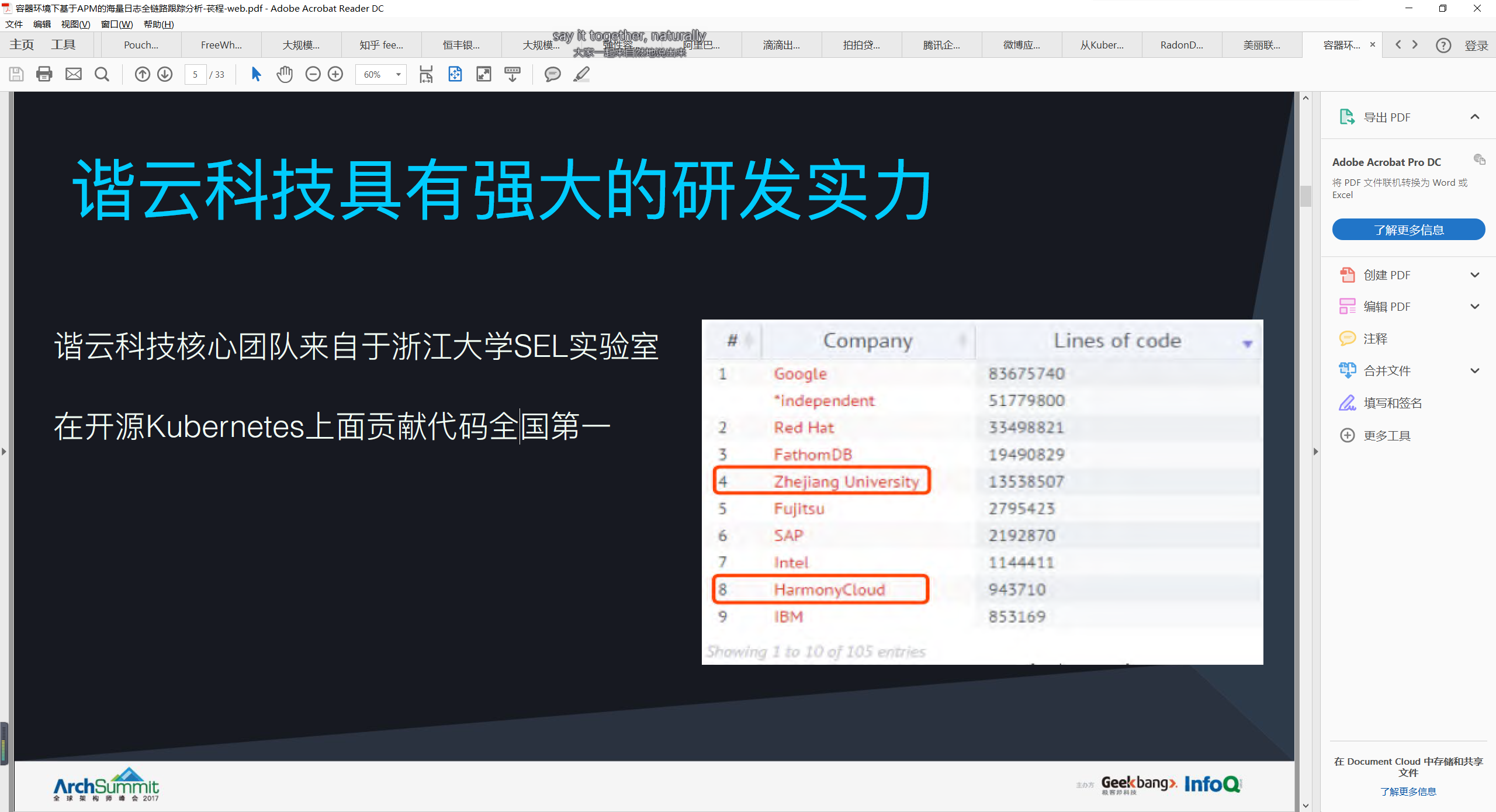Click the fit page icon
Image resolution: width=1496 pixels, height=812 pixels.
[x=455, y=74]
